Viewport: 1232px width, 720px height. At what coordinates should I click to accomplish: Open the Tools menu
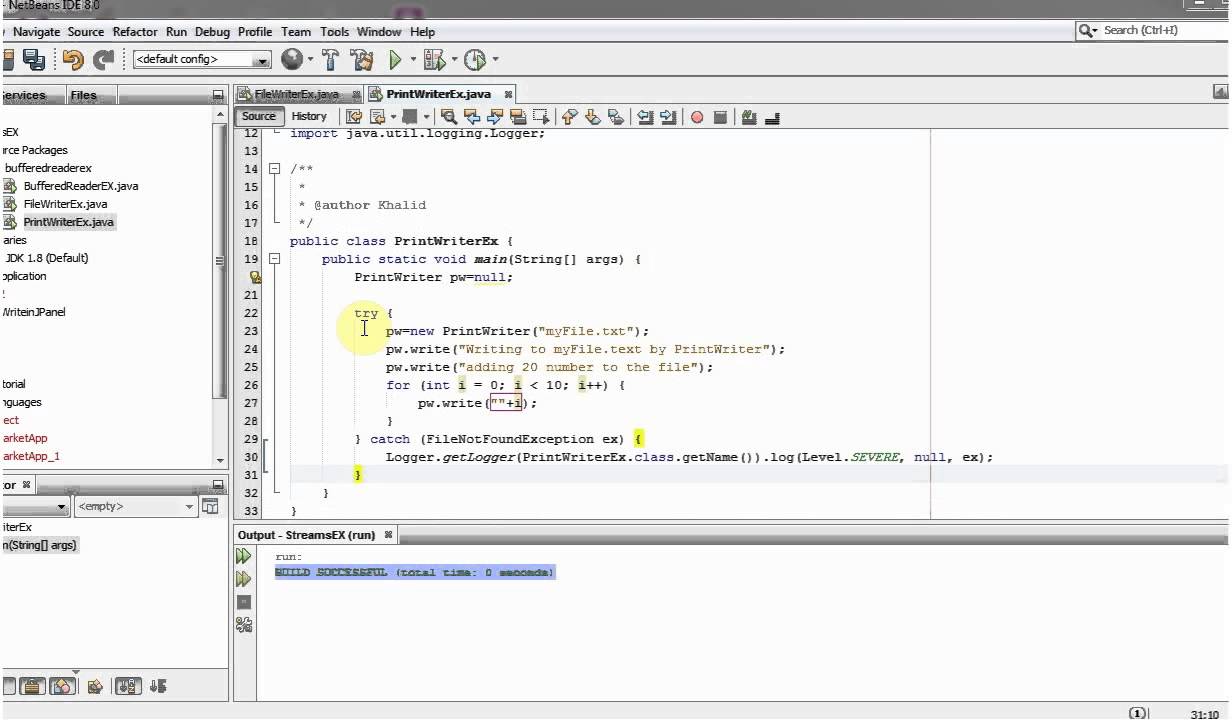point(334,32)
